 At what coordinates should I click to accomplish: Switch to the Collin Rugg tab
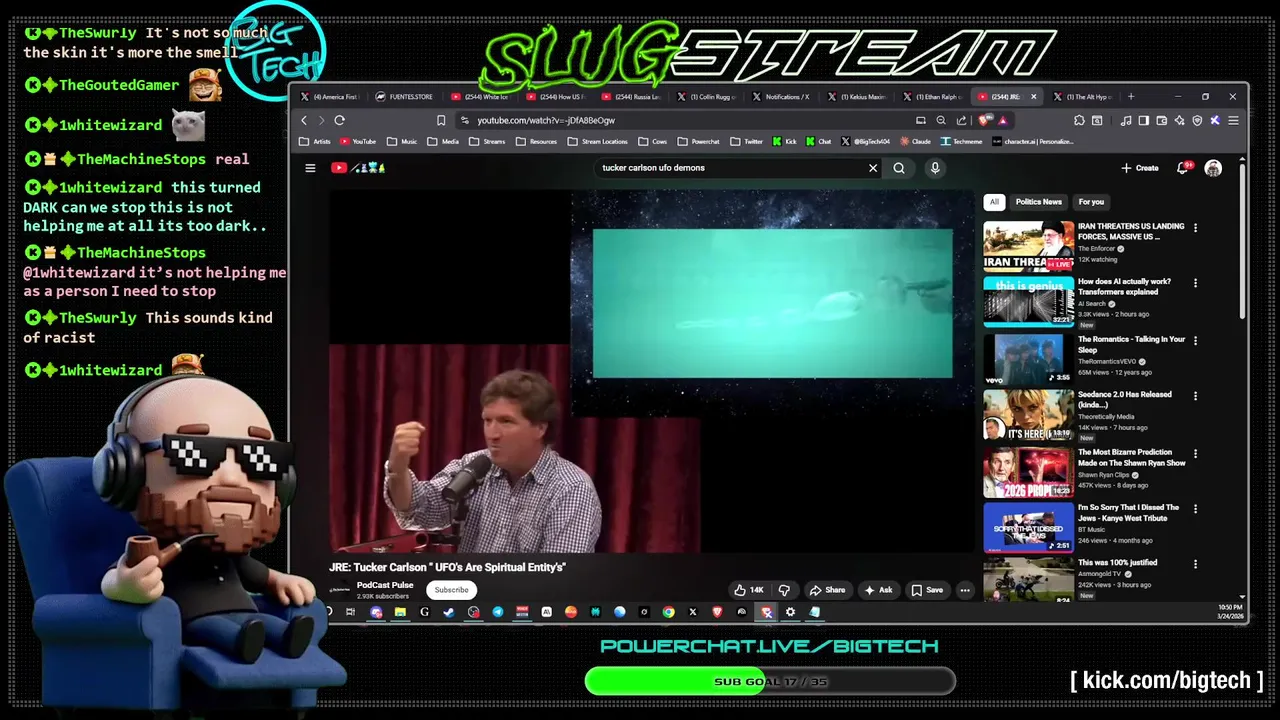(707, 97)
